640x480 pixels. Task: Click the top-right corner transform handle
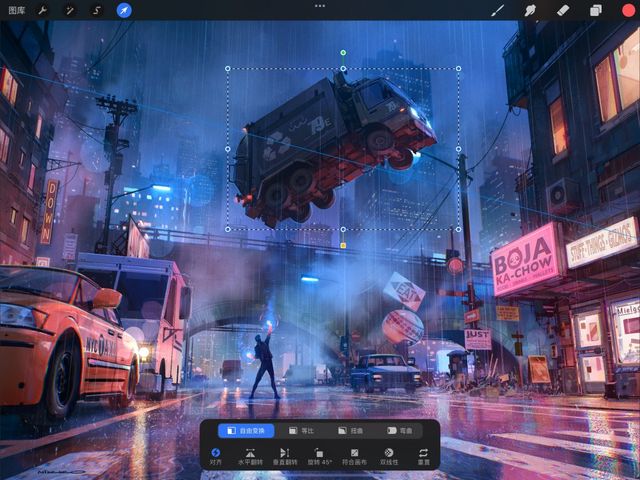point(458,69)
